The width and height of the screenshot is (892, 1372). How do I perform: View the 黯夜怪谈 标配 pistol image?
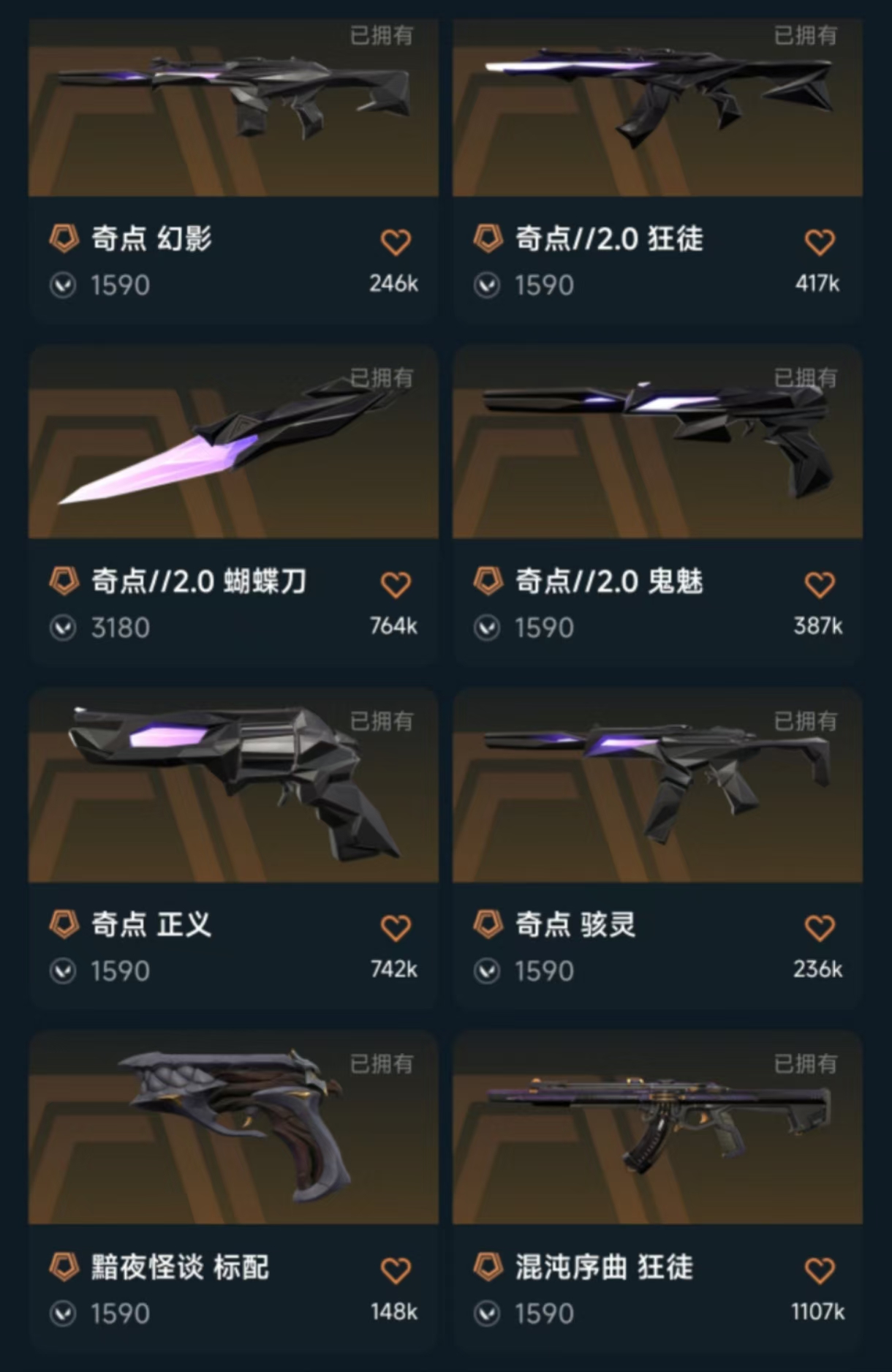click(233, 1128)
